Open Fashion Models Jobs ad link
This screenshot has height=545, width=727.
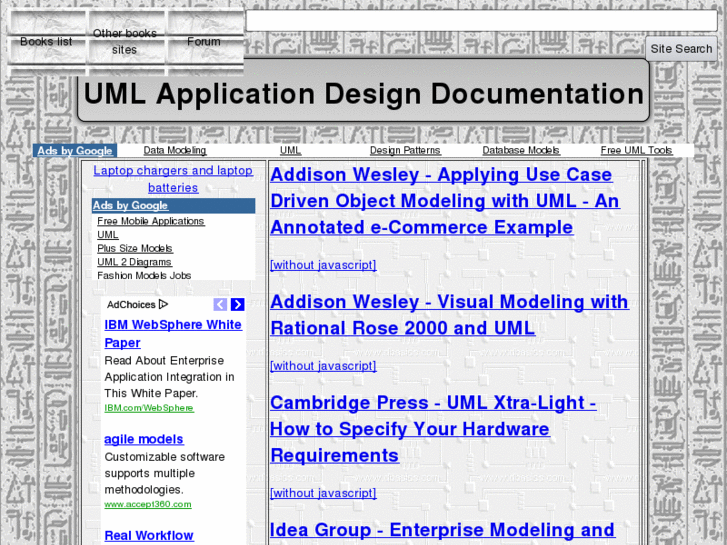coord(144,276)
